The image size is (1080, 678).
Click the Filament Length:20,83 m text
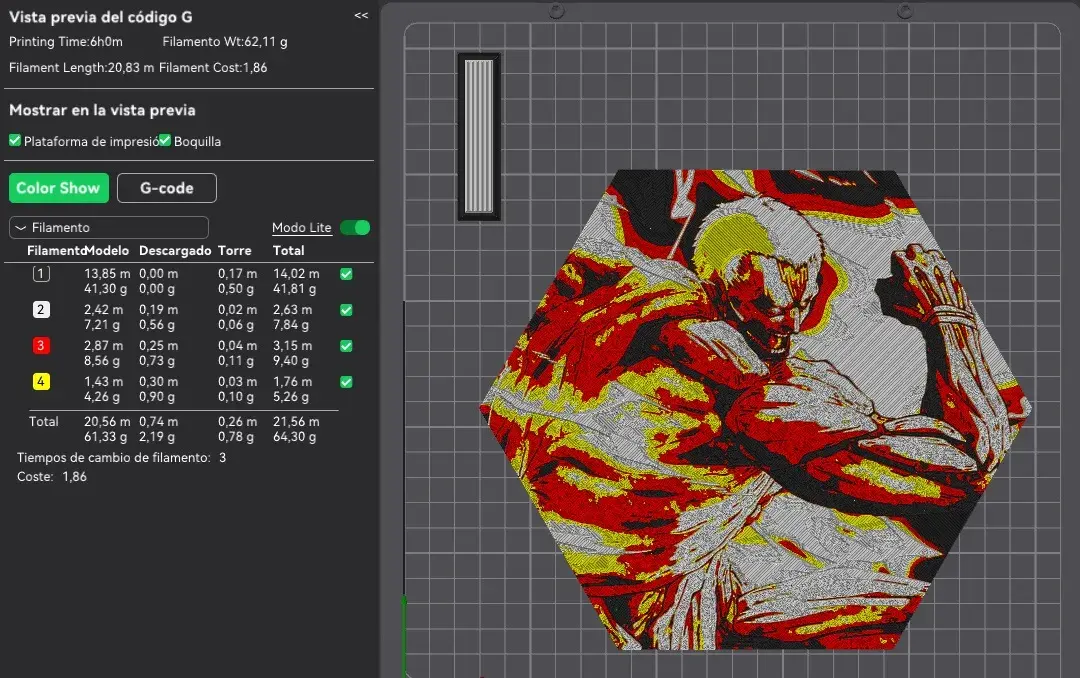pos(81,68)
